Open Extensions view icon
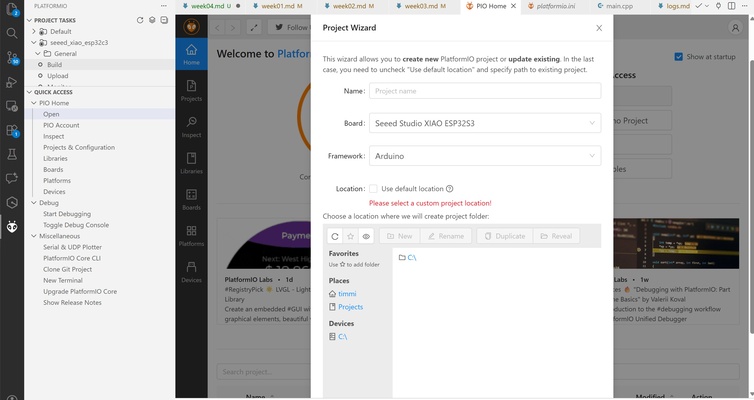 click(x=12, y=130)
